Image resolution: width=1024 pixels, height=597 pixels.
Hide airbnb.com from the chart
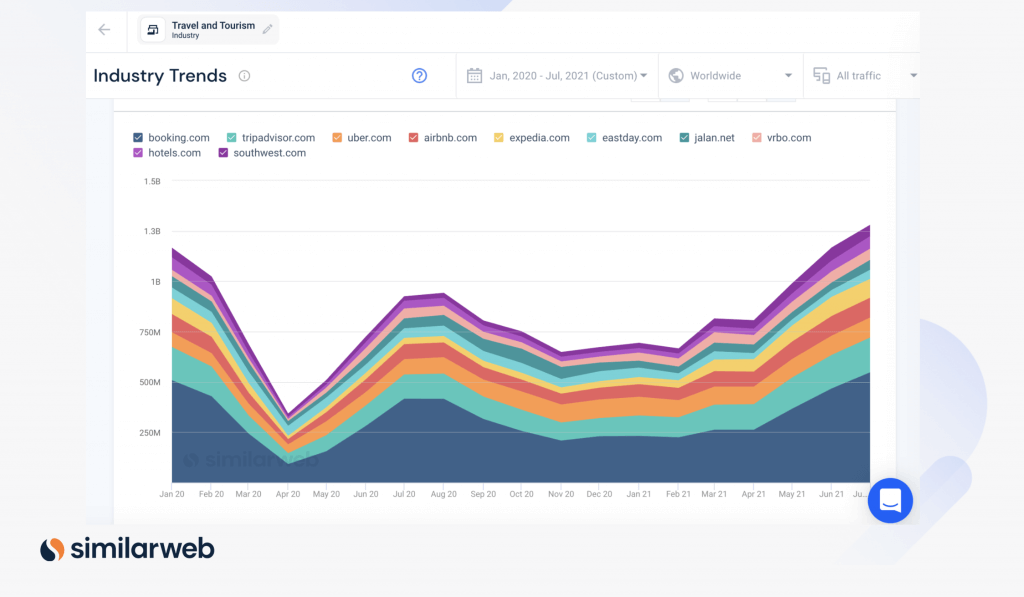(413, 138)
